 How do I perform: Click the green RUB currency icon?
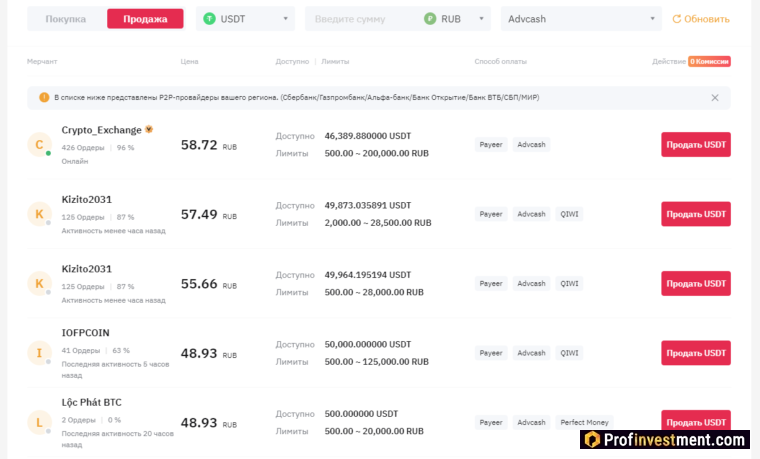(430, 19)
